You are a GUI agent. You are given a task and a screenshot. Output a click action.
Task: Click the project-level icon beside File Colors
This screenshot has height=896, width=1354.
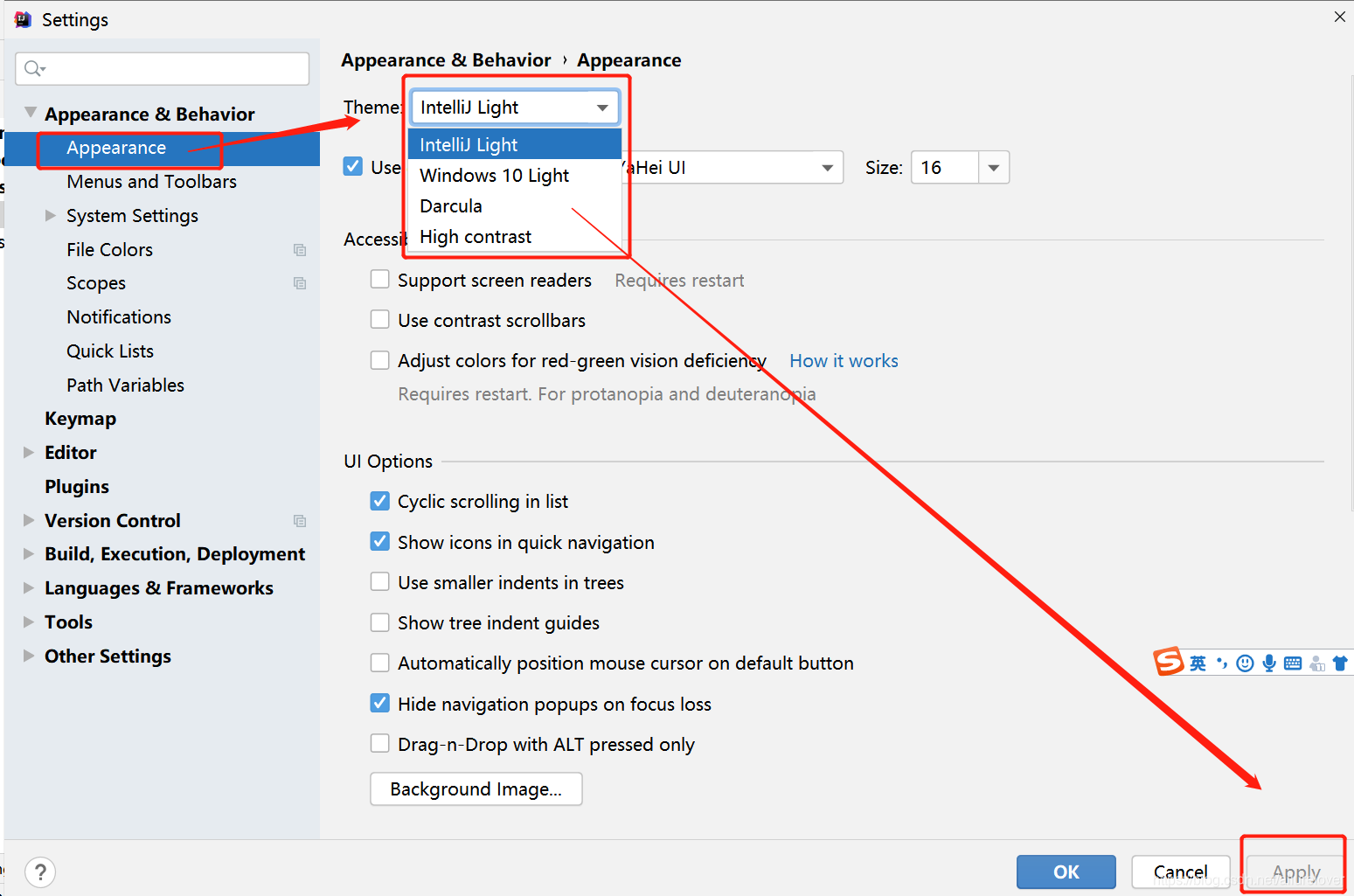300,250
